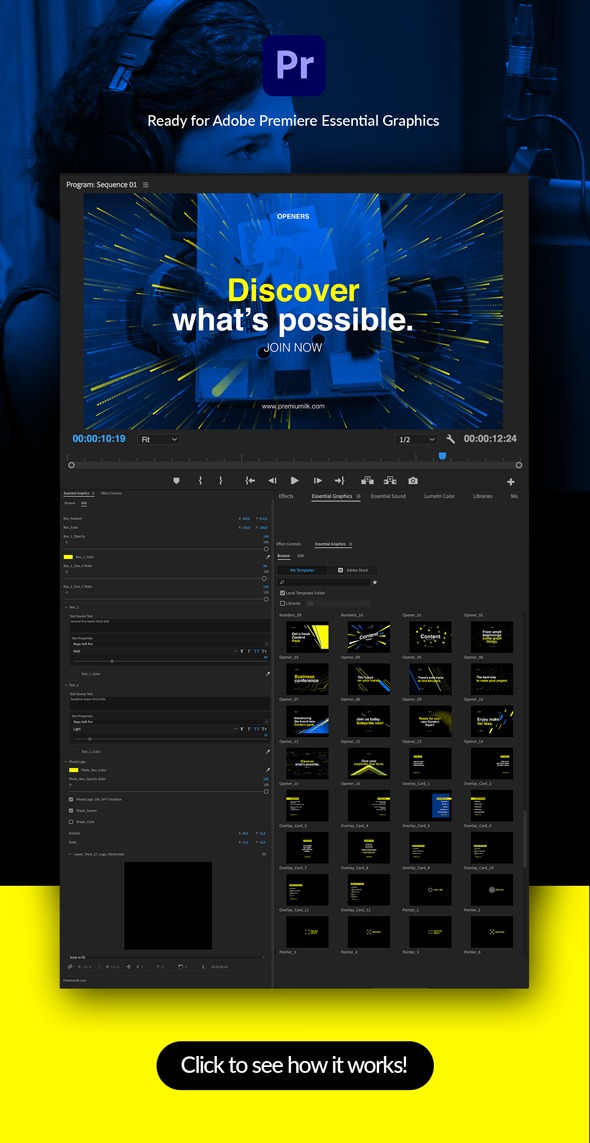590x1143 pixels.
Task: Open the right Essential Graphics tab panel menu
Action: (x=358, y=496)
